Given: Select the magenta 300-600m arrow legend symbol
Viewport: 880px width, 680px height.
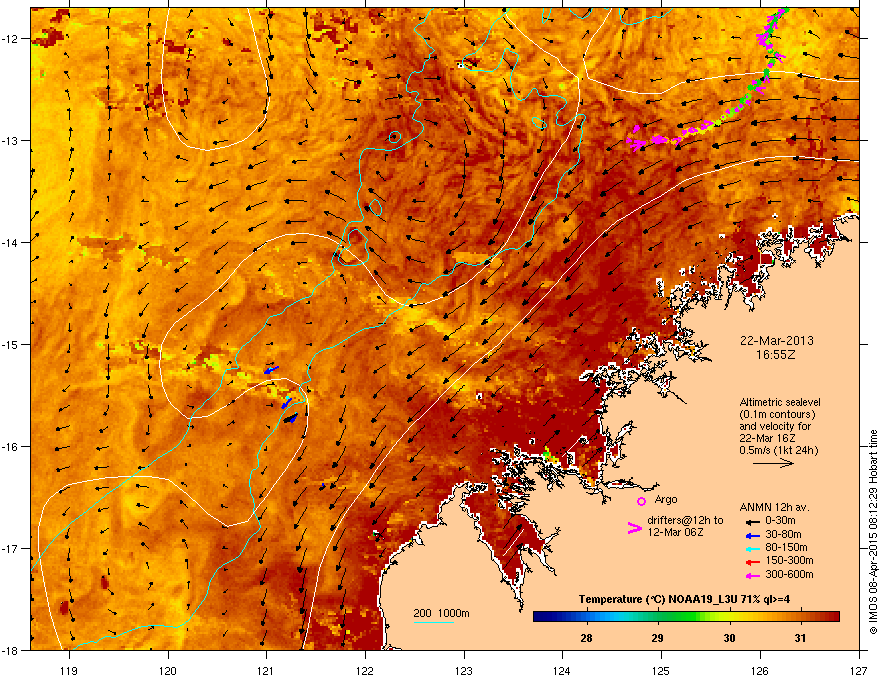Looking at the screenshot, I should pyautogui.click(x=753, y=575).
